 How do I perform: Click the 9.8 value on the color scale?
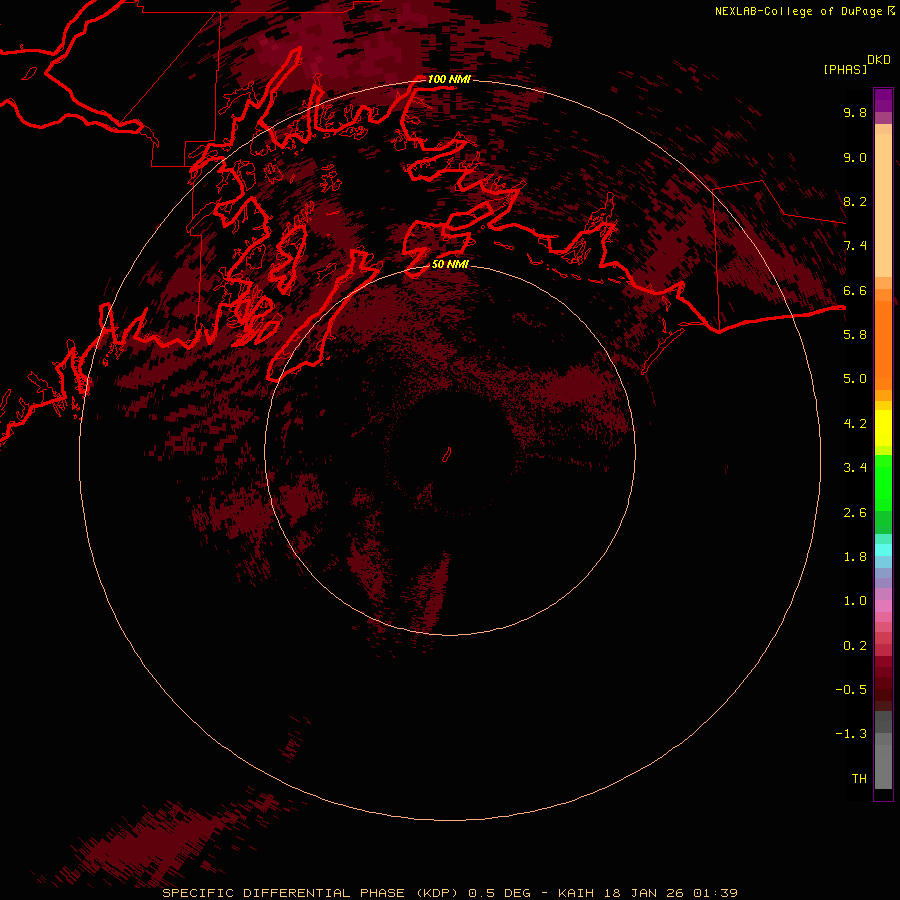(855, 112)
